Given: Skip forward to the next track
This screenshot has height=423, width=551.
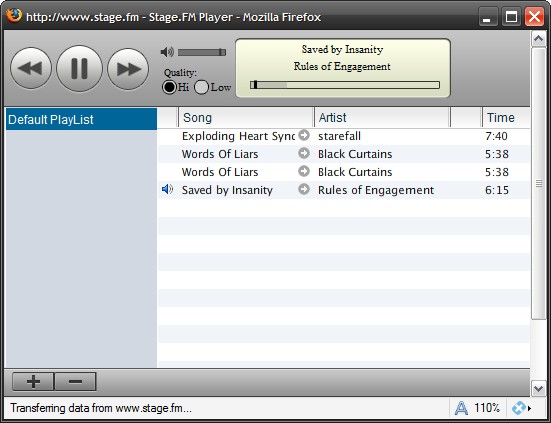Looking at the screenshot, I should pyautogui.click(x=128, y=69).
